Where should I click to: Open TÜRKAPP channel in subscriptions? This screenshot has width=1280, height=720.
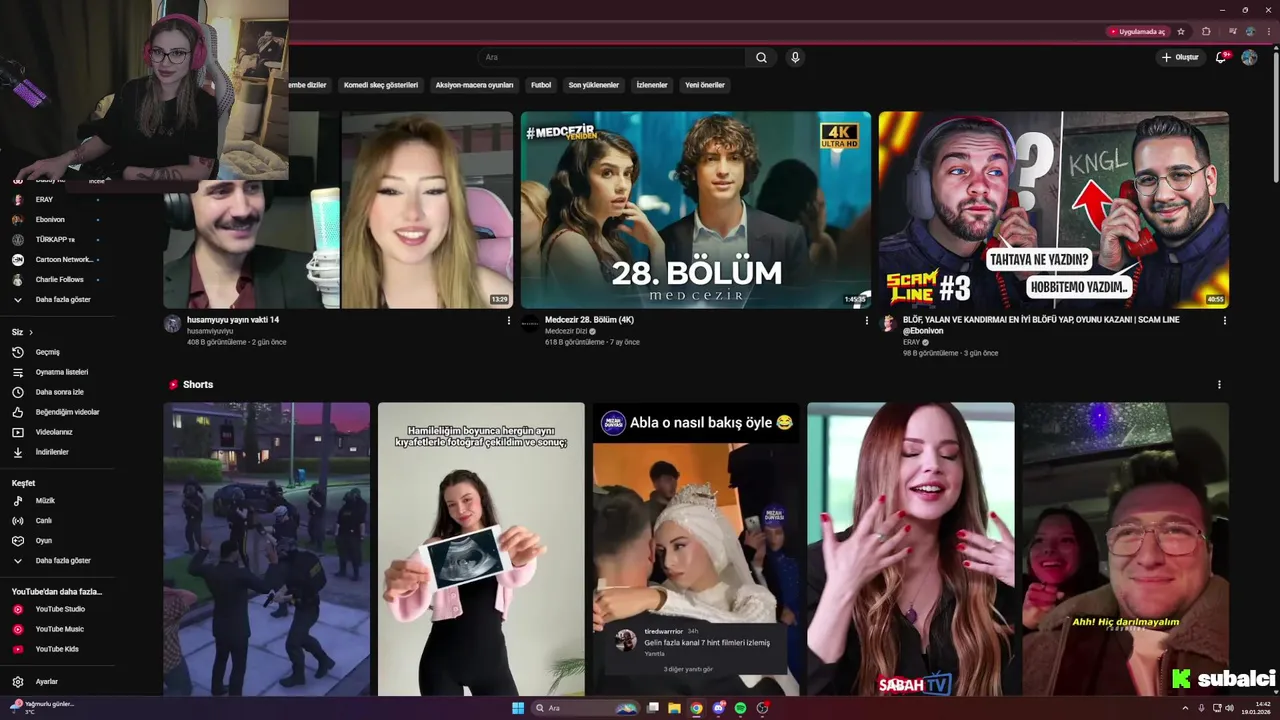click(x=56, y=239)
